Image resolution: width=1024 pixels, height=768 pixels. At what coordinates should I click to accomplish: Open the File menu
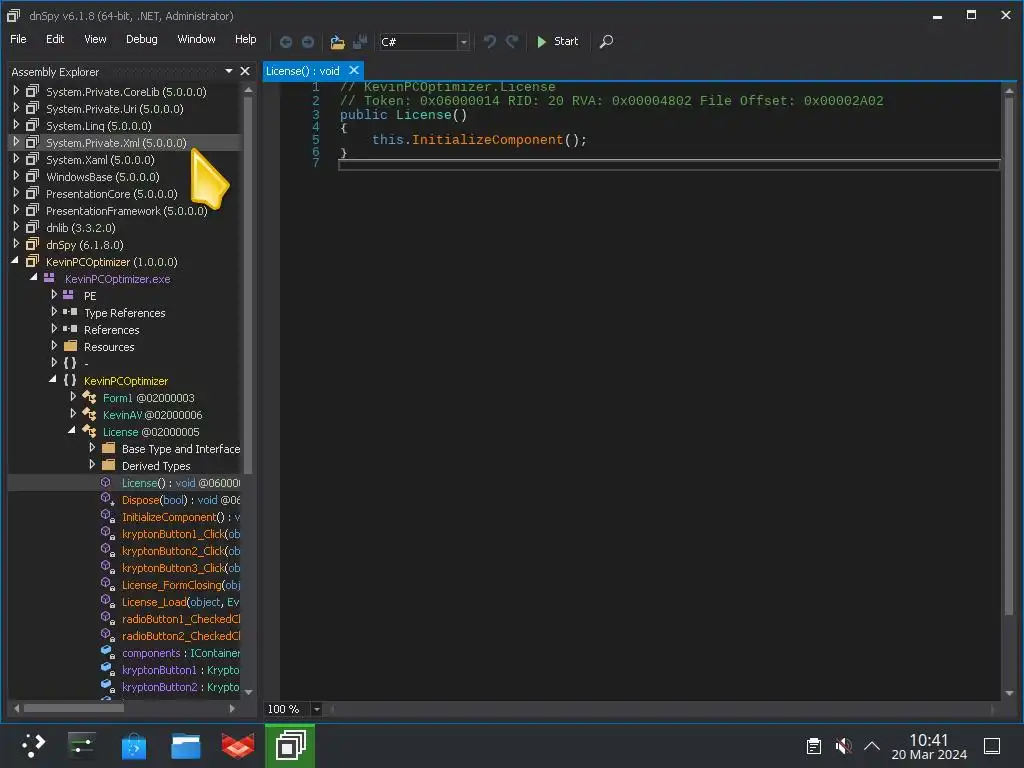click(18, 39)
